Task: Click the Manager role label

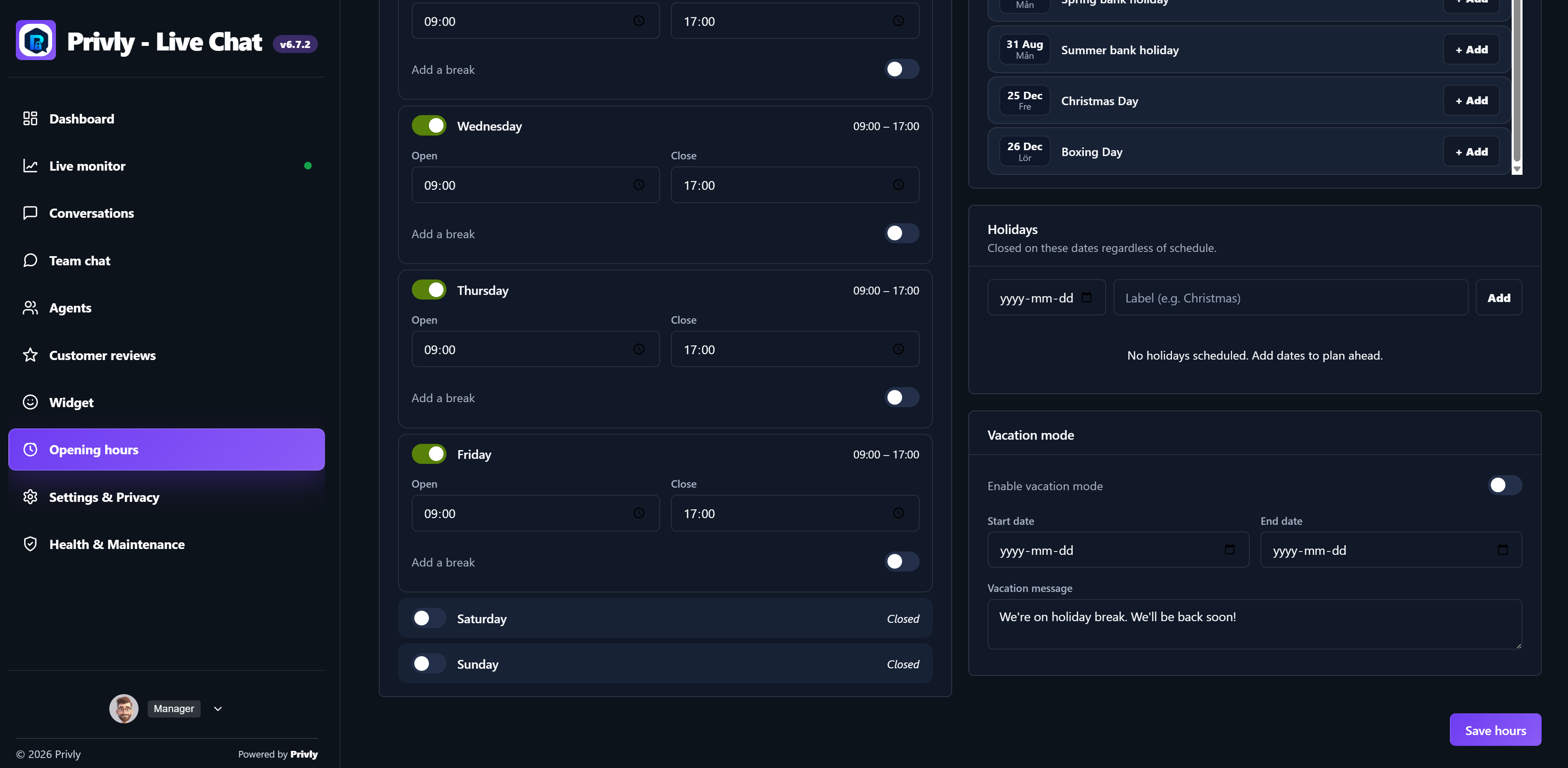Action: click(x=174, y=708)
